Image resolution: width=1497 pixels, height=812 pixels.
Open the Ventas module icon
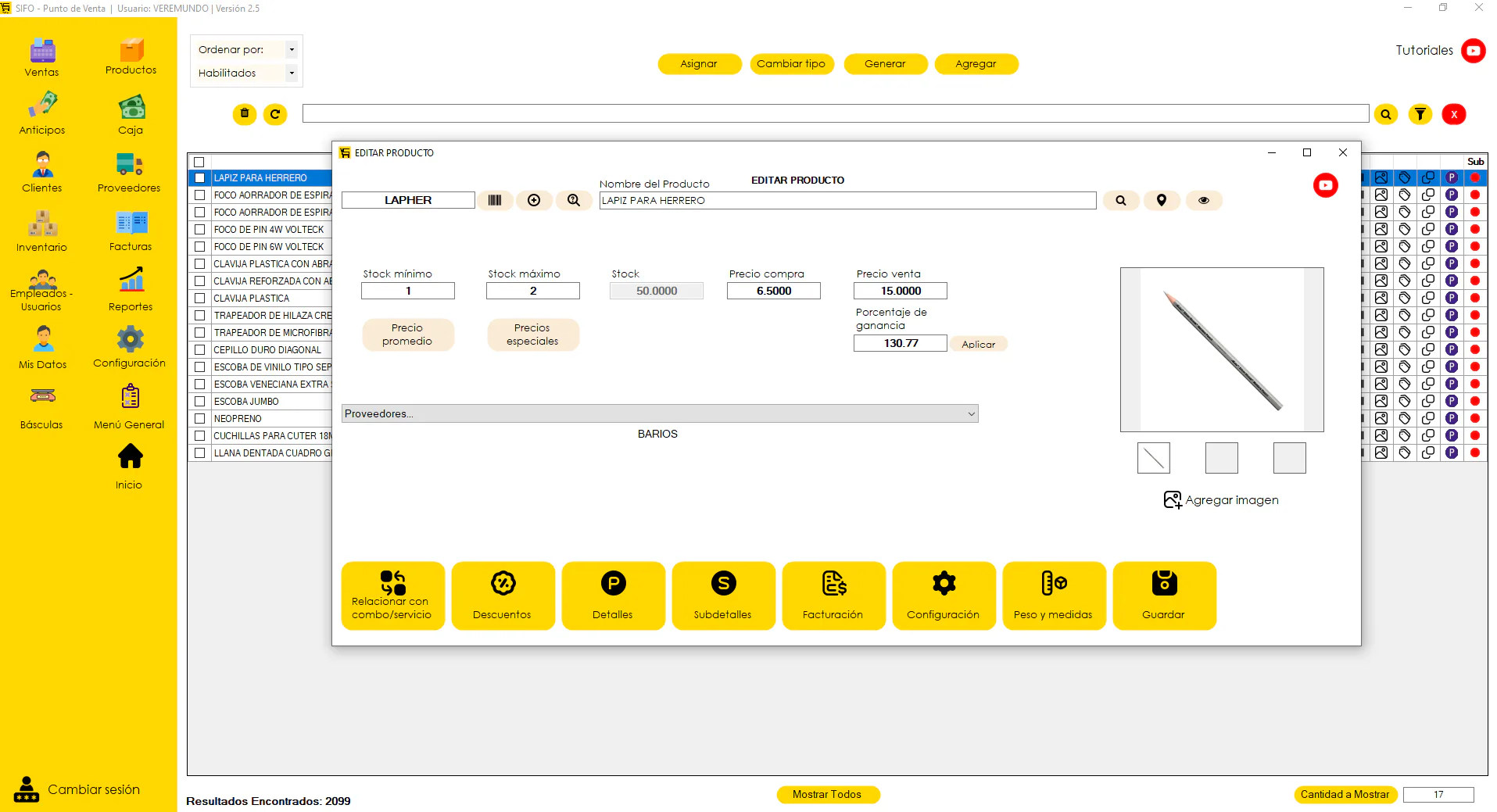click(x=42, y=52)
